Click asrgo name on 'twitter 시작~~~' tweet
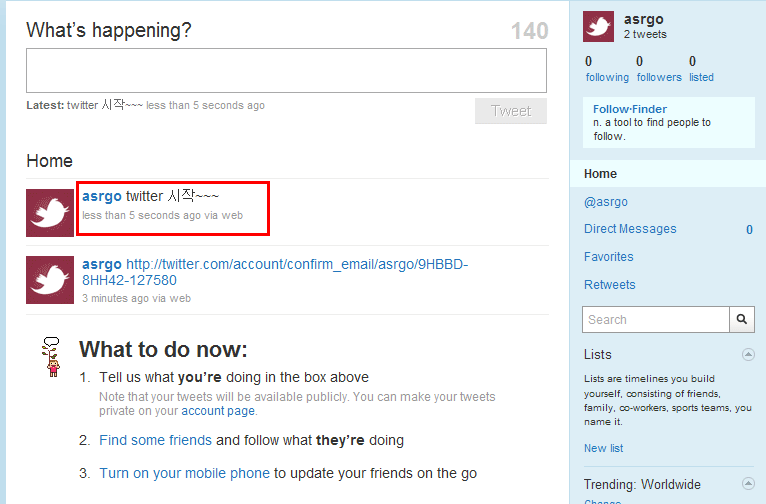766x504 pixels. [102, 196]
